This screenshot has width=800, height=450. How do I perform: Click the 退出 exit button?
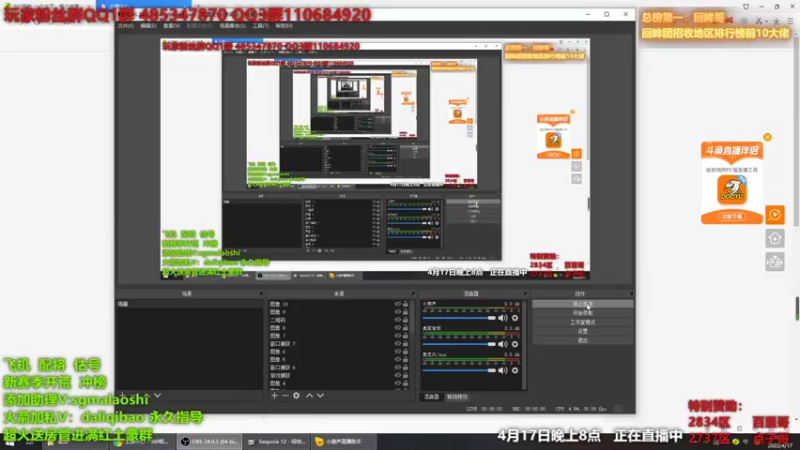coord(583,340)
